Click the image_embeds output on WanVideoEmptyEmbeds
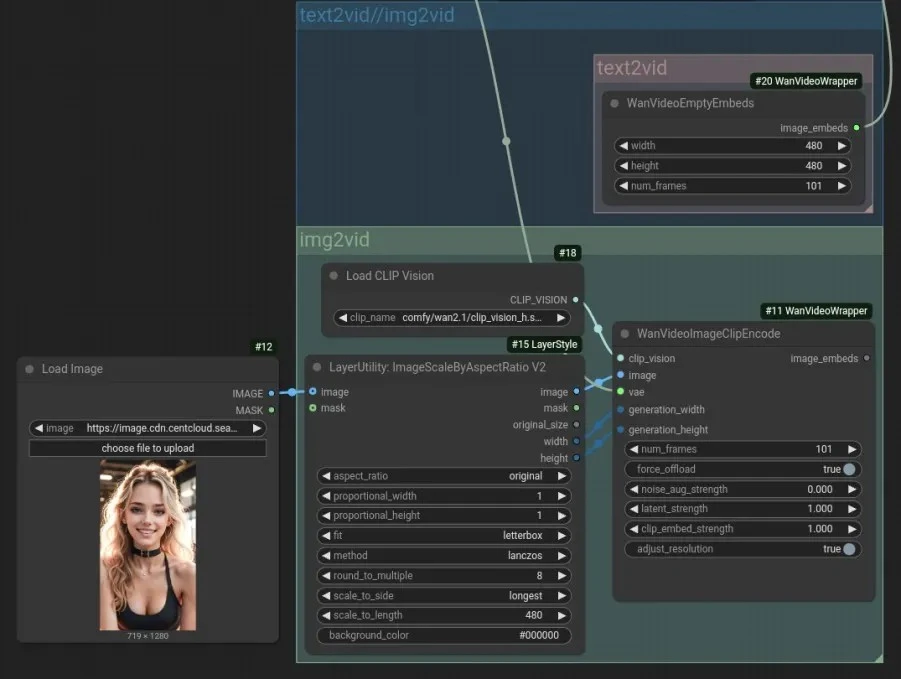Screen dimensions: 901x679 pos(856,128)
